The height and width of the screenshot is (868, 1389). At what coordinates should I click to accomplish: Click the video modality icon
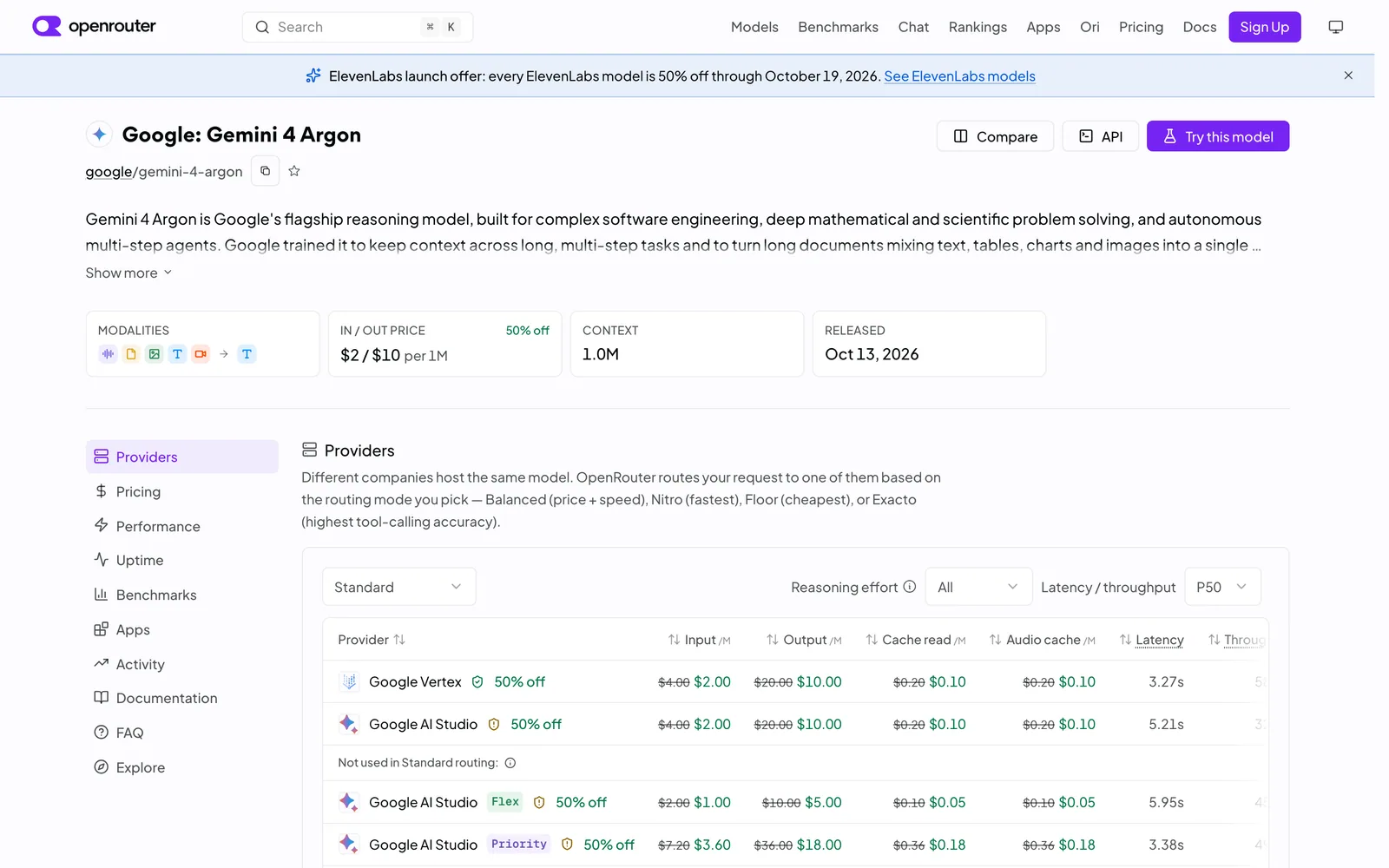pos(201,354)
